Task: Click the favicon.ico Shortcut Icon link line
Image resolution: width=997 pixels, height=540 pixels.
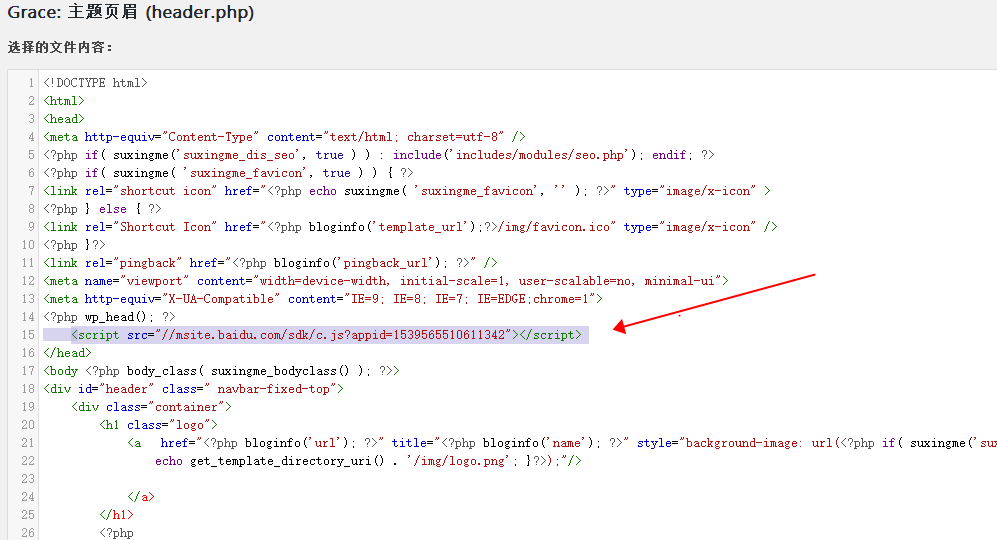Action: point(410,227)
